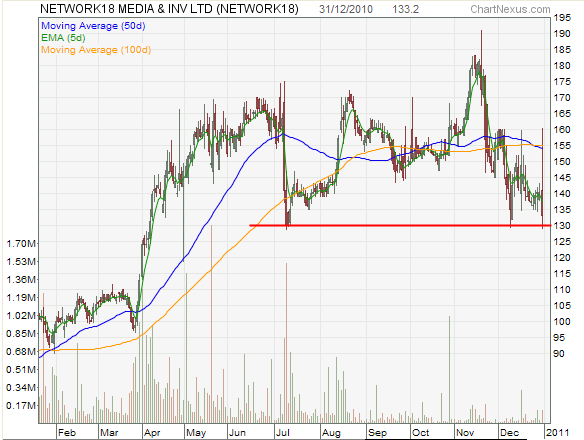Click the Aug label on the time axis
The image size is (584, 440).
pyautogui.click(x=331, y=433)
